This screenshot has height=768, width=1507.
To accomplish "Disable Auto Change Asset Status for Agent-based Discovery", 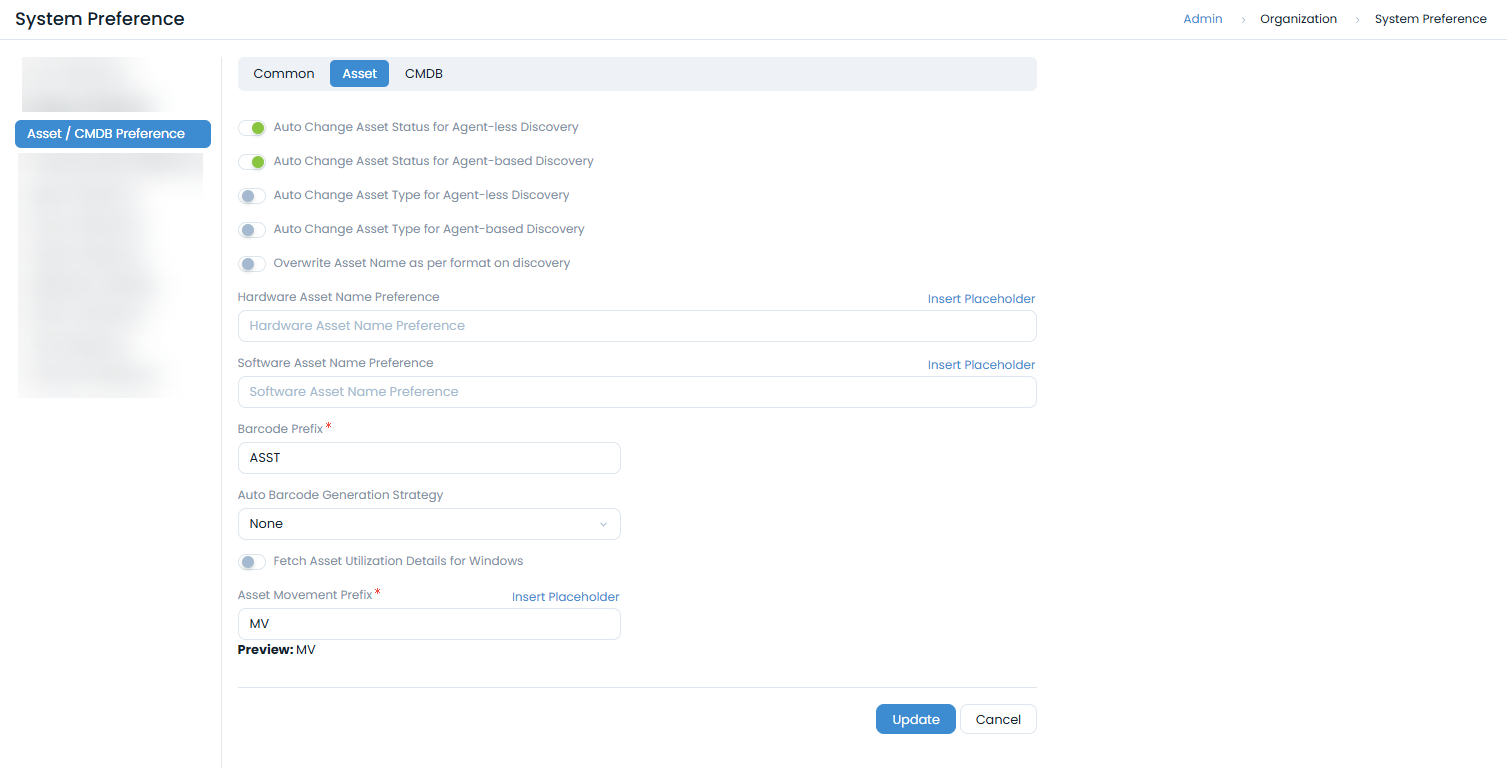I will (x=252, y=162).
